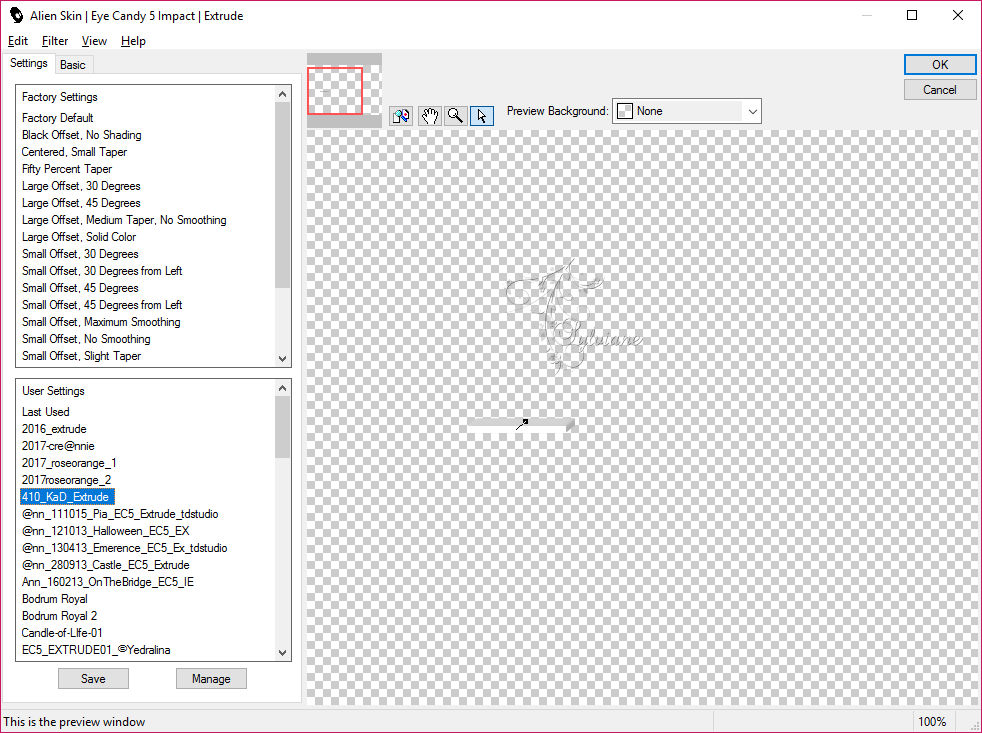Select 'EC5_EXTRUDE01_©Yedralina' user setting

point(96,650)
